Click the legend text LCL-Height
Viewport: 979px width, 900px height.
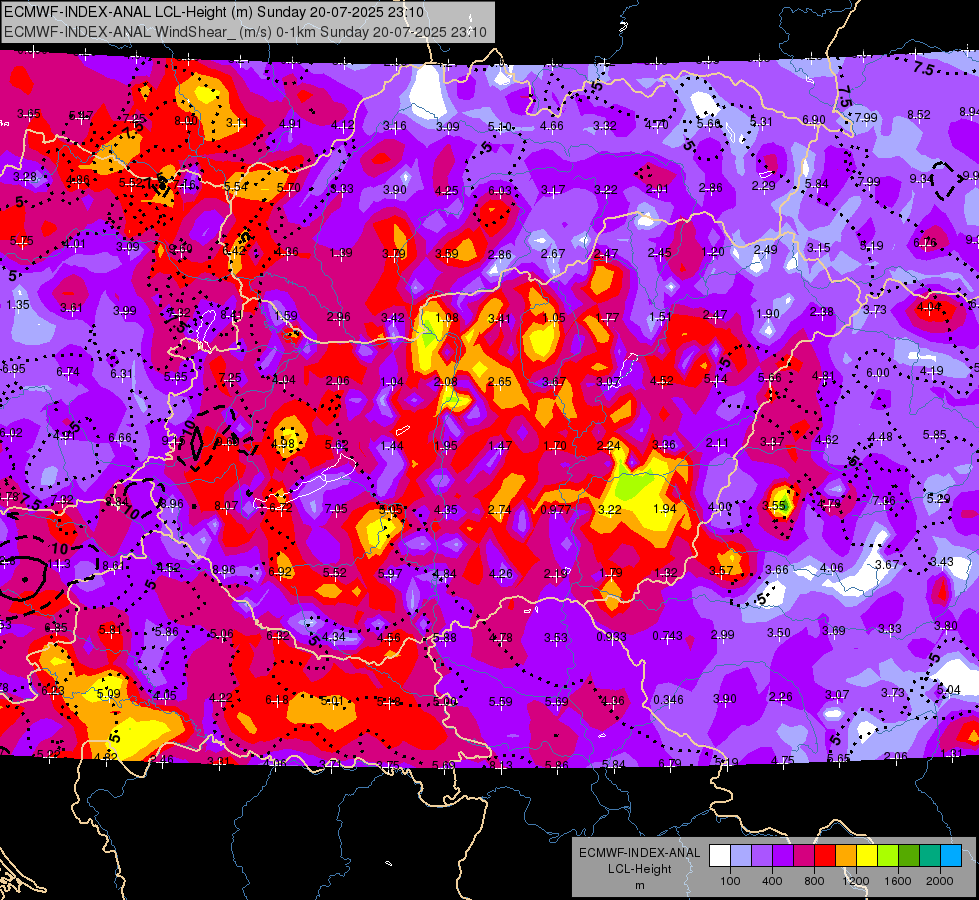[x=639, y=869]
